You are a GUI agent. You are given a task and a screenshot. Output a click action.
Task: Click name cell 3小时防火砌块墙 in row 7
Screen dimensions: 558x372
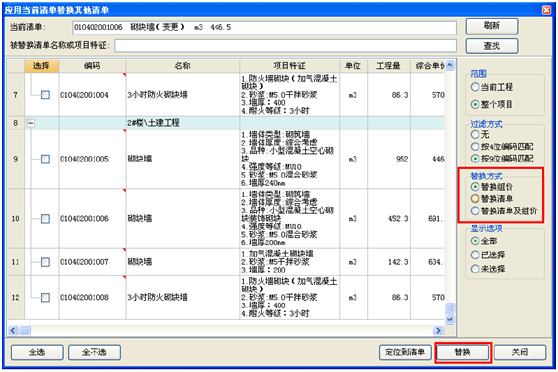[x=183, y=95]
